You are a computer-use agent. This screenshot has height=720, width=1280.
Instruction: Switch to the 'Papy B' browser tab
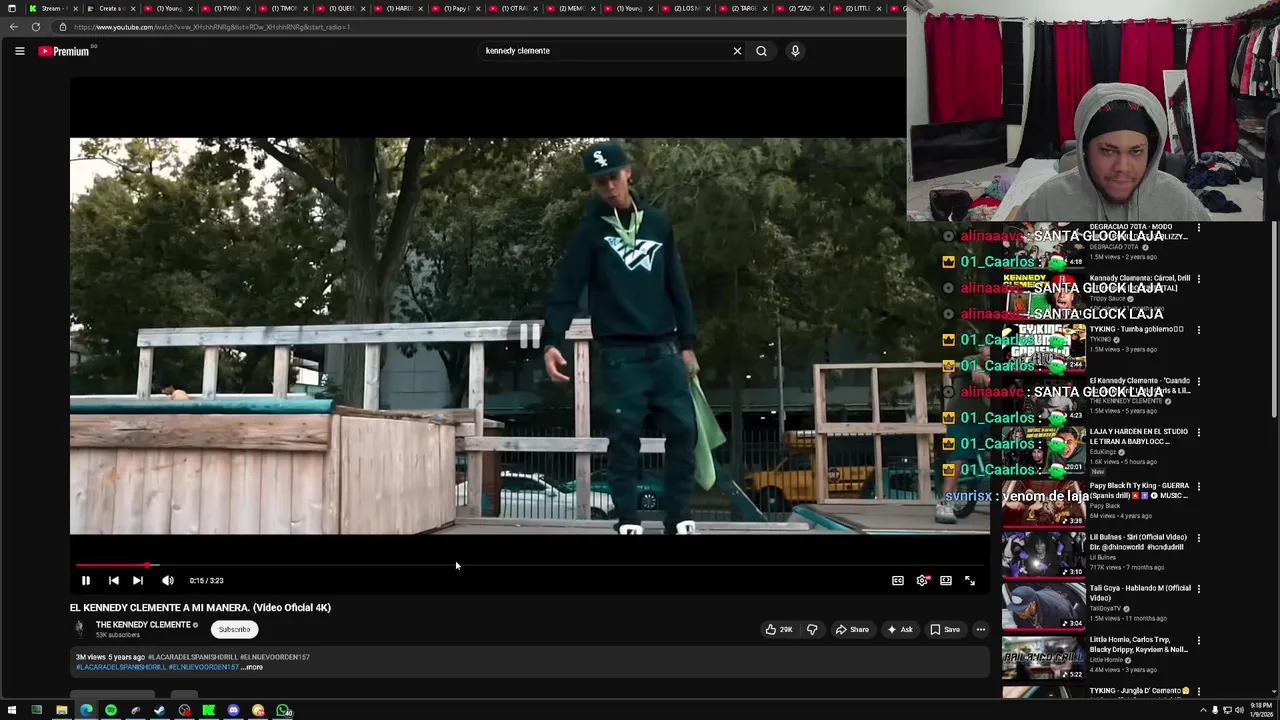pyautogui.click(x=457, y=8)
